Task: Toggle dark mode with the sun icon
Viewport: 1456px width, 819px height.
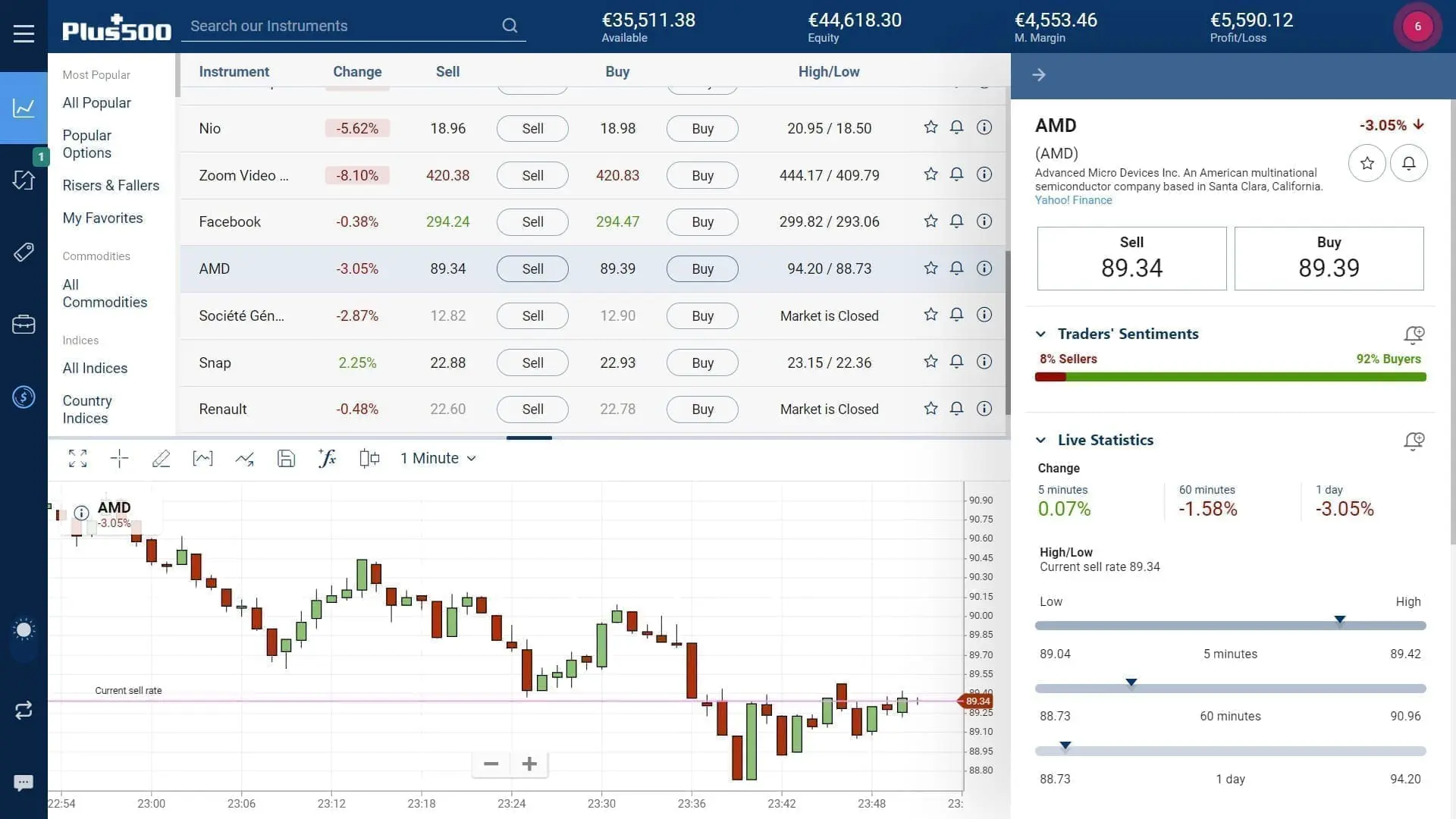Action: tap(24, 629)
